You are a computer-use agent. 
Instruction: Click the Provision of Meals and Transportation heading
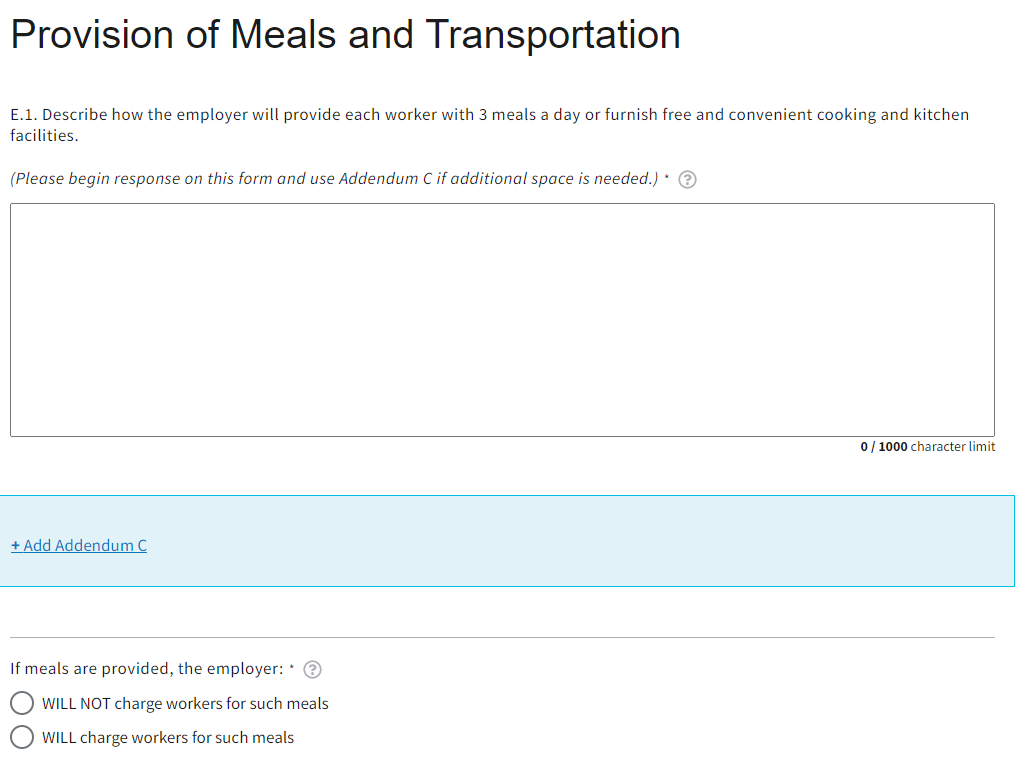coord(345,35)
